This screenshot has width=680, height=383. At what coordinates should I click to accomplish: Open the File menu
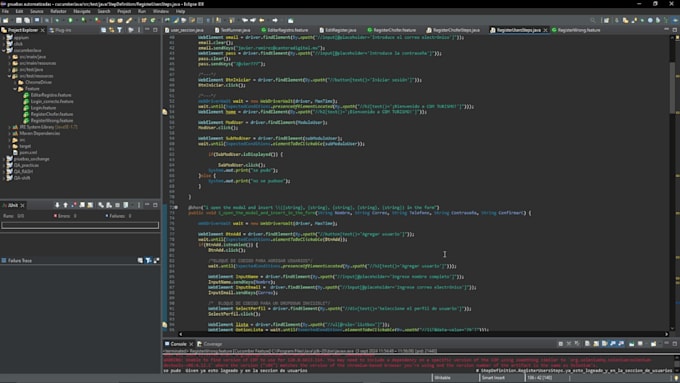click(x=5, y=11)
